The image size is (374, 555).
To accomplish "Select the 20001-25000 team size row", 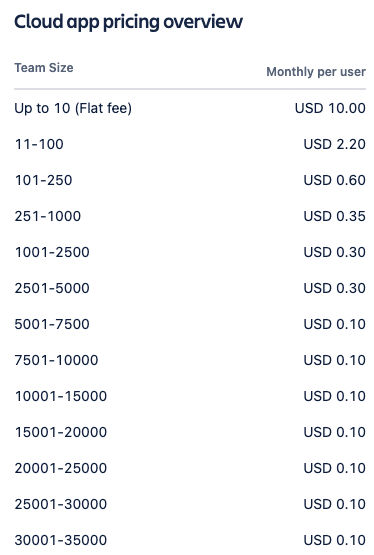I will tap(190, 468).
